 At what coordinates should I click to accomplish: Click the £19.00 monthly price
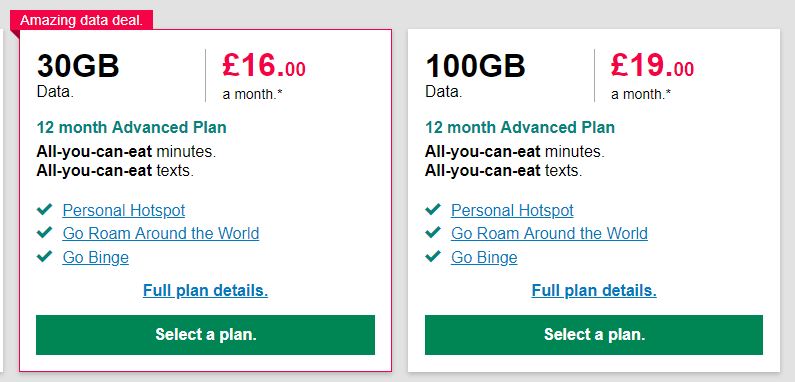653,66
